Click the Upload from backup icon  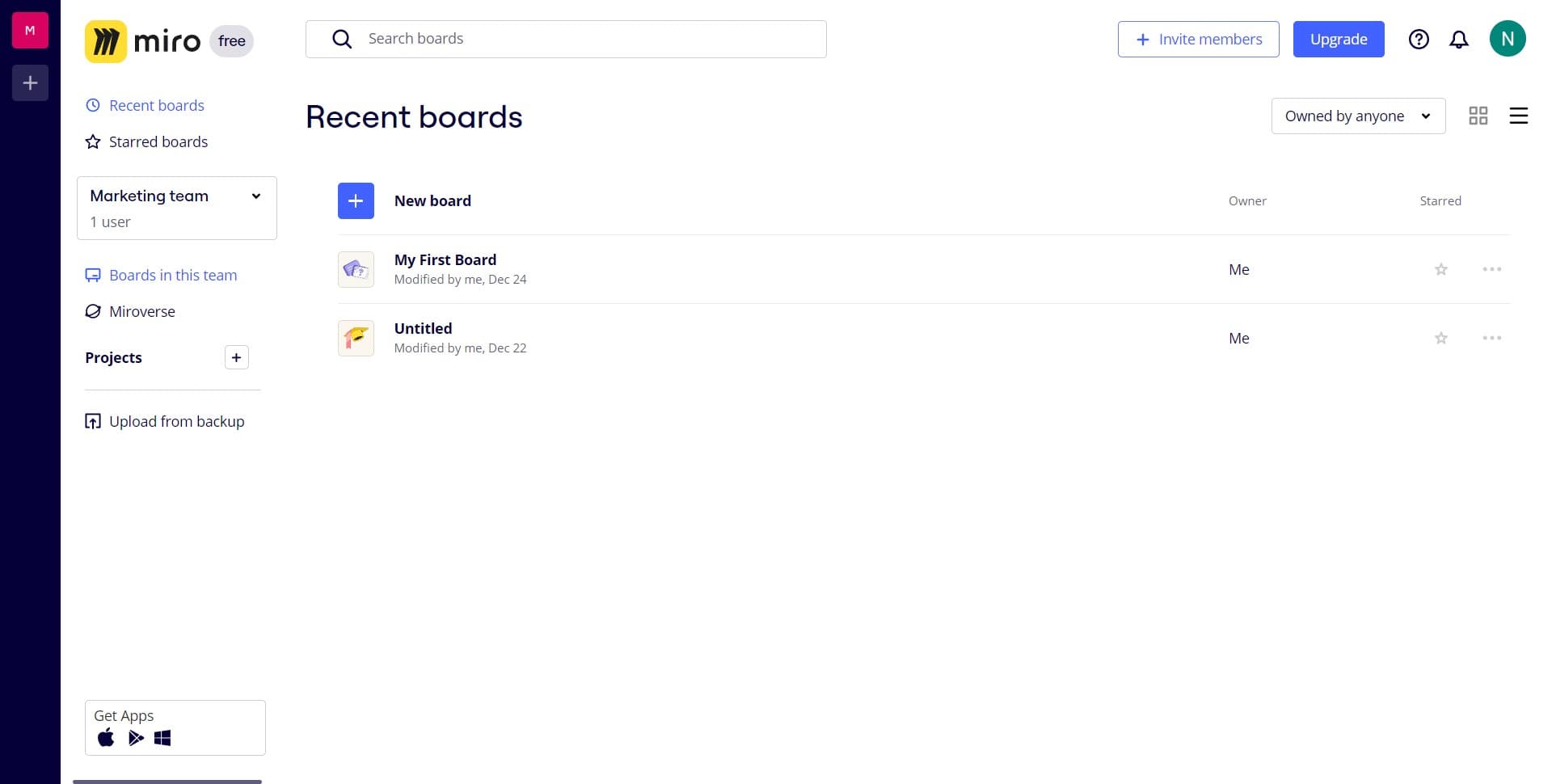[92, 421]
